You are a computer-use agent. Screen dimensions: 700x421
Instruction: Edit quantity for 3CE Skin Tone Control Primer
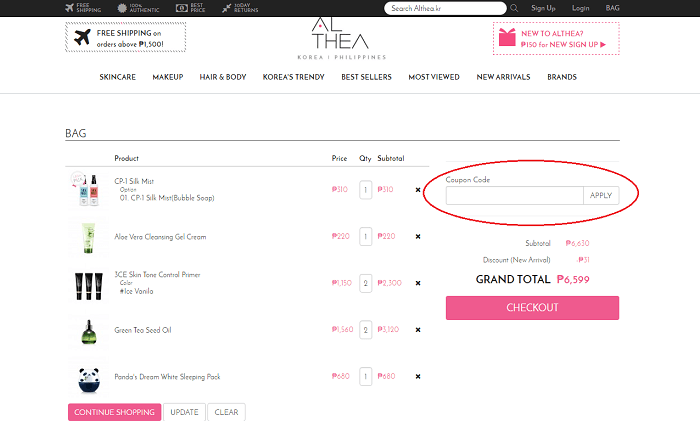[366, 283]
